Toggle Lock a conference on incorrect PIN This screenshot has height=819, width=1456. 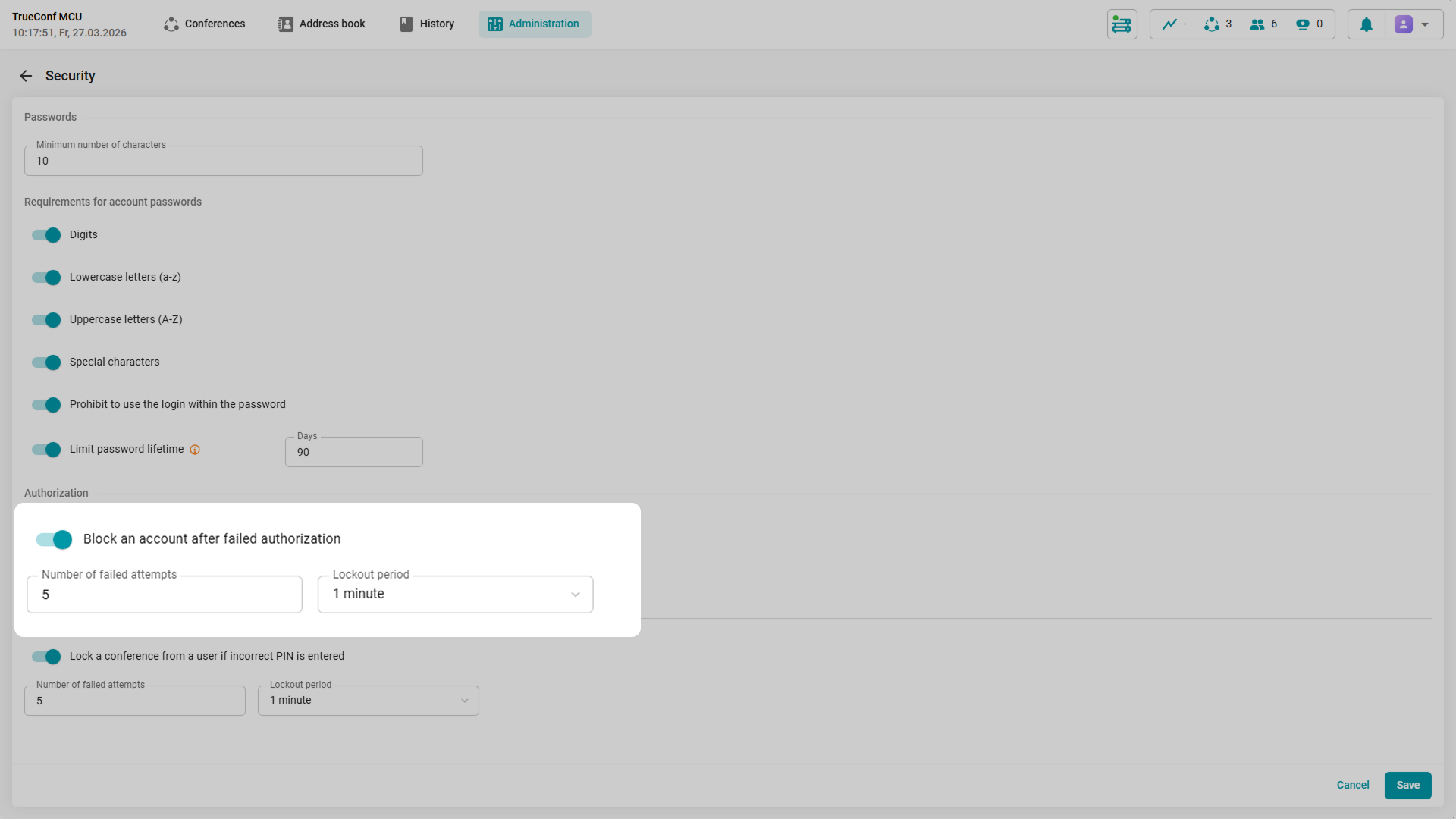[x=46, y=657]
